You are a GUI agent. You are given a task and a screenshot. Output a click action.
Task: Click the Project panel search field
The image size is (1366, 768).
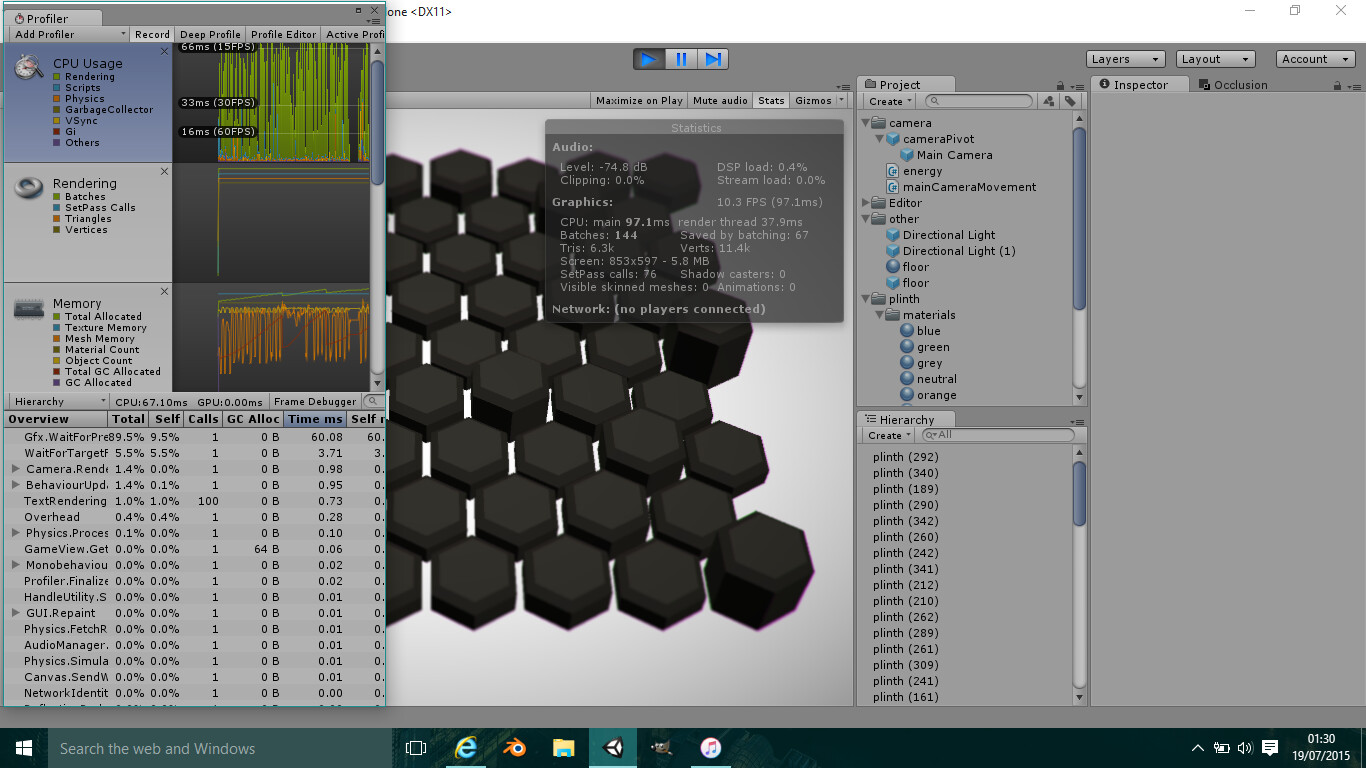[978, 101]
